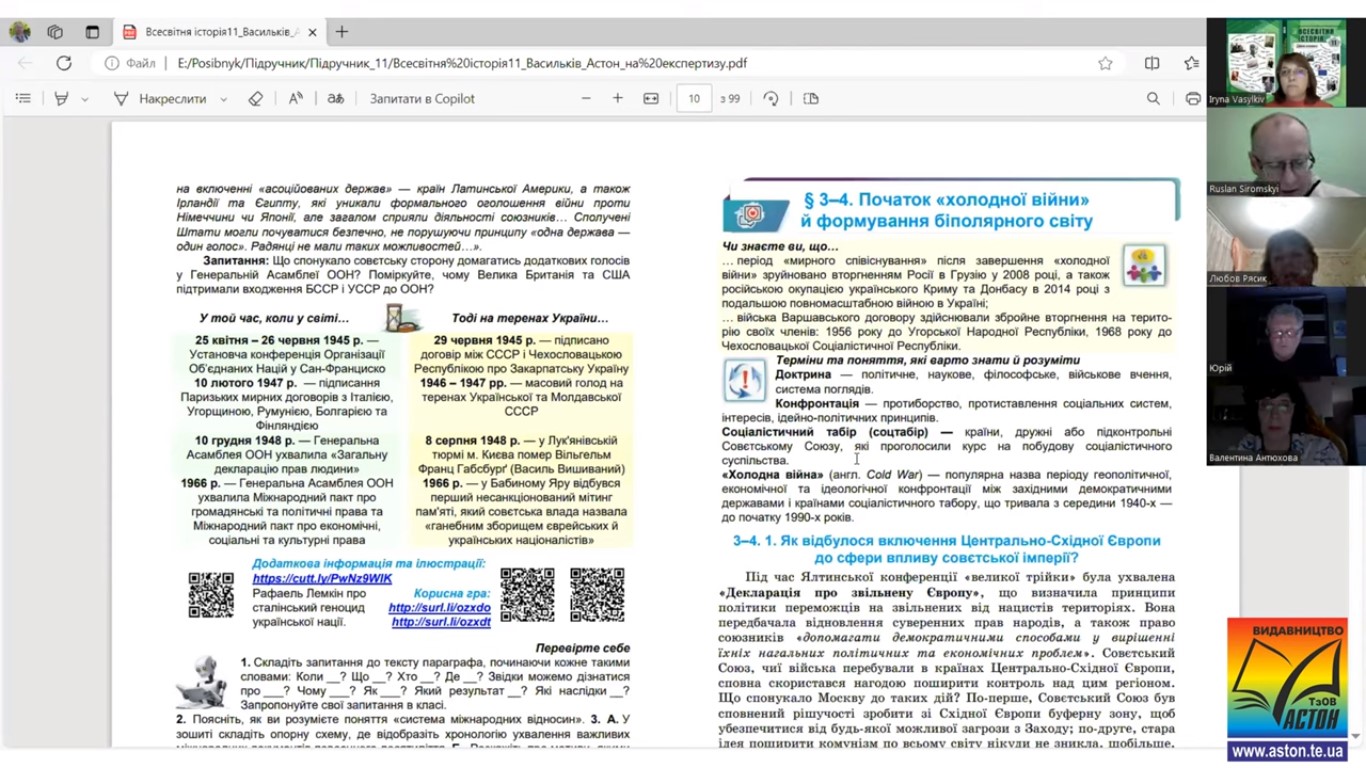Zoom in the PDF
The image size is (1366, 768).
[x=618, y=99]
